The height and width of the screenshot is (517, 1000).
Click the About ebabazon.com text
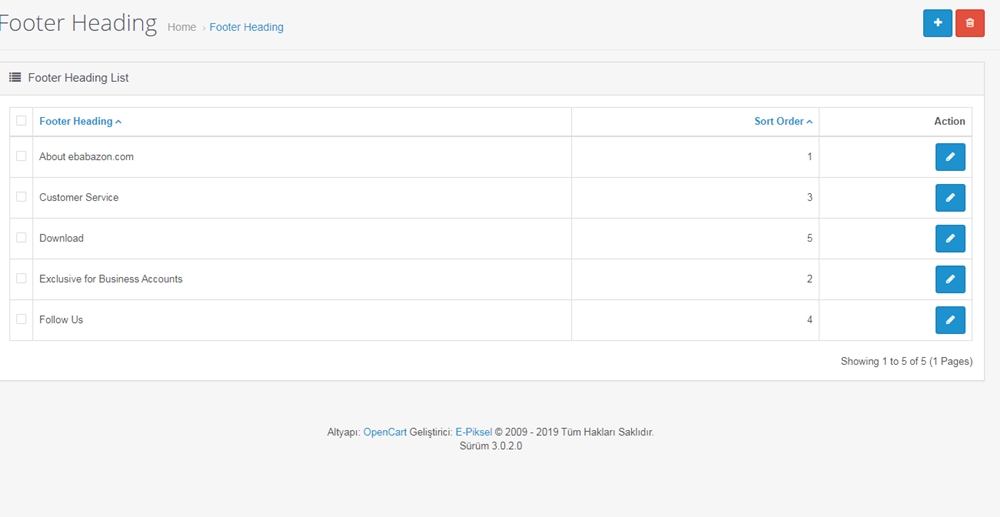(x=87, y=156)
